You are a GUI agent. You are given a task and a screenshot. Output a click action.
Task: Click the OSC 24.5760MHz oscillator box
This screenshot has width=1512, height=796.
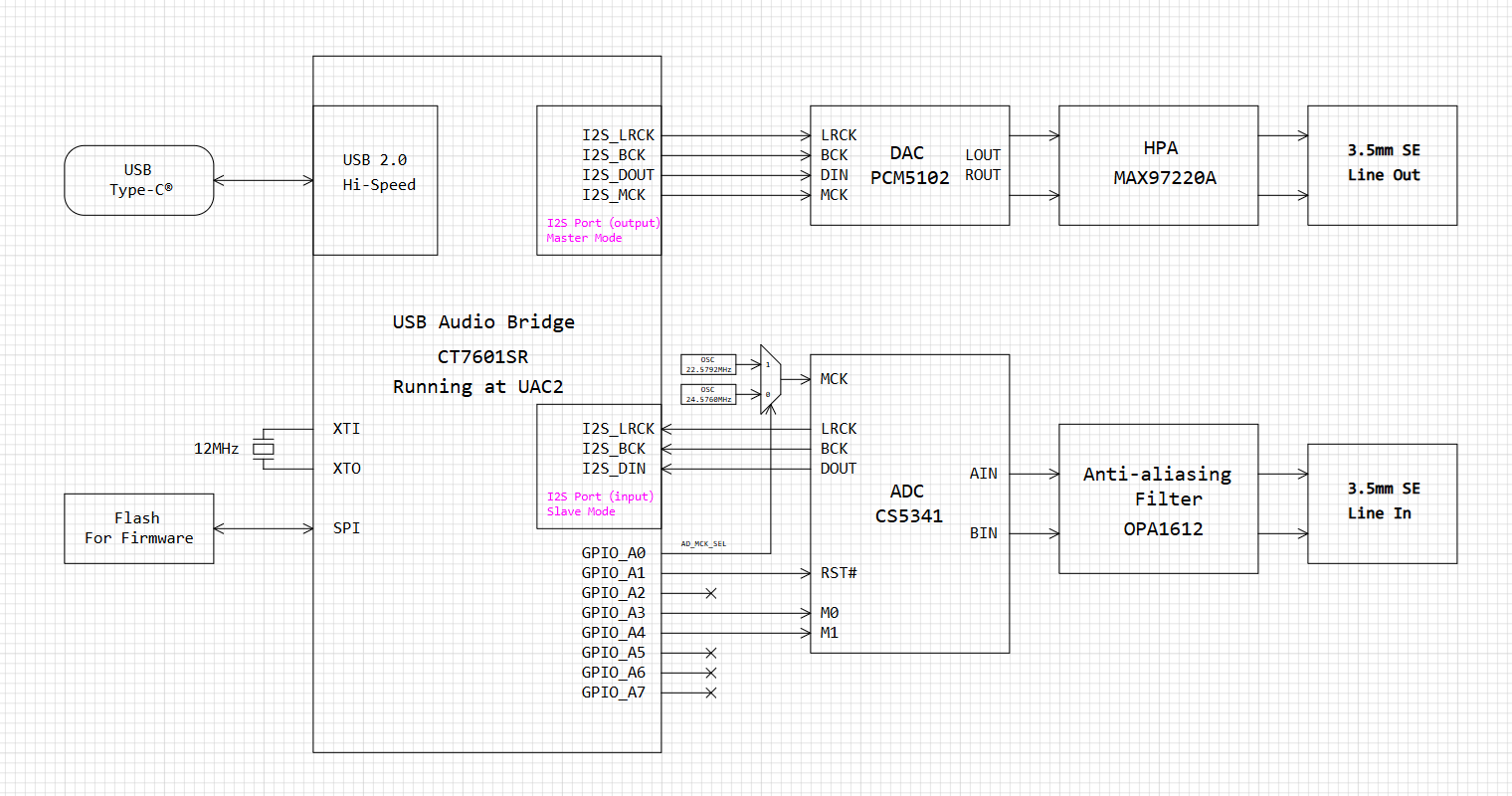point(708,394)
